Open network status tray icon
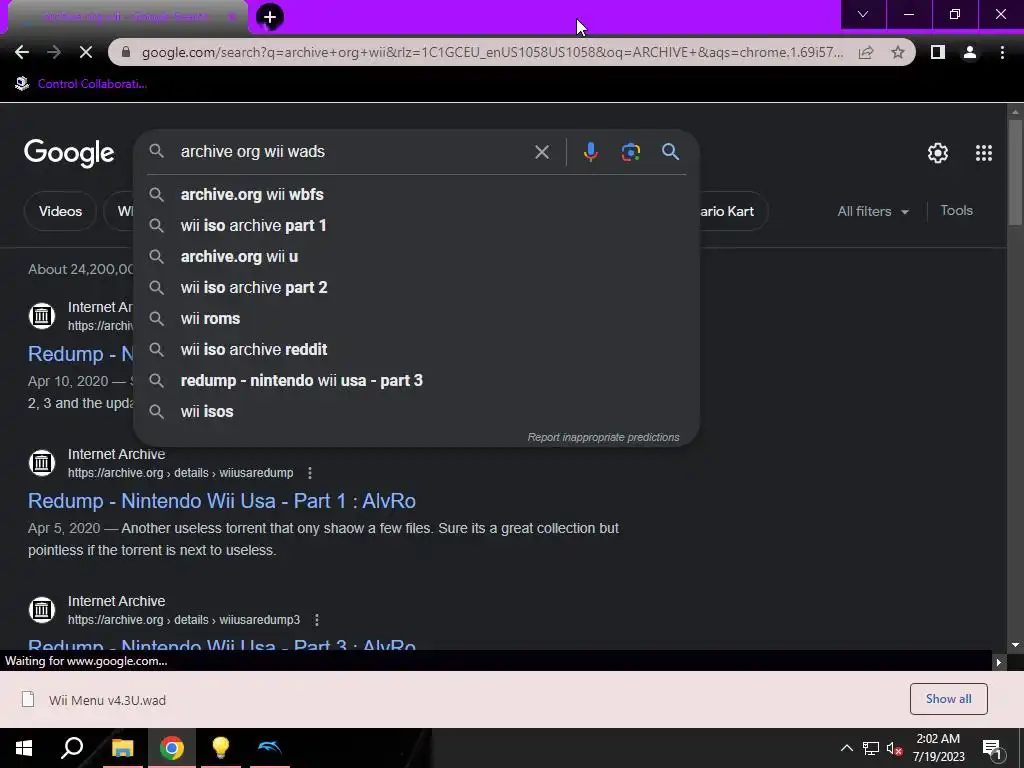 pos(871,748)
